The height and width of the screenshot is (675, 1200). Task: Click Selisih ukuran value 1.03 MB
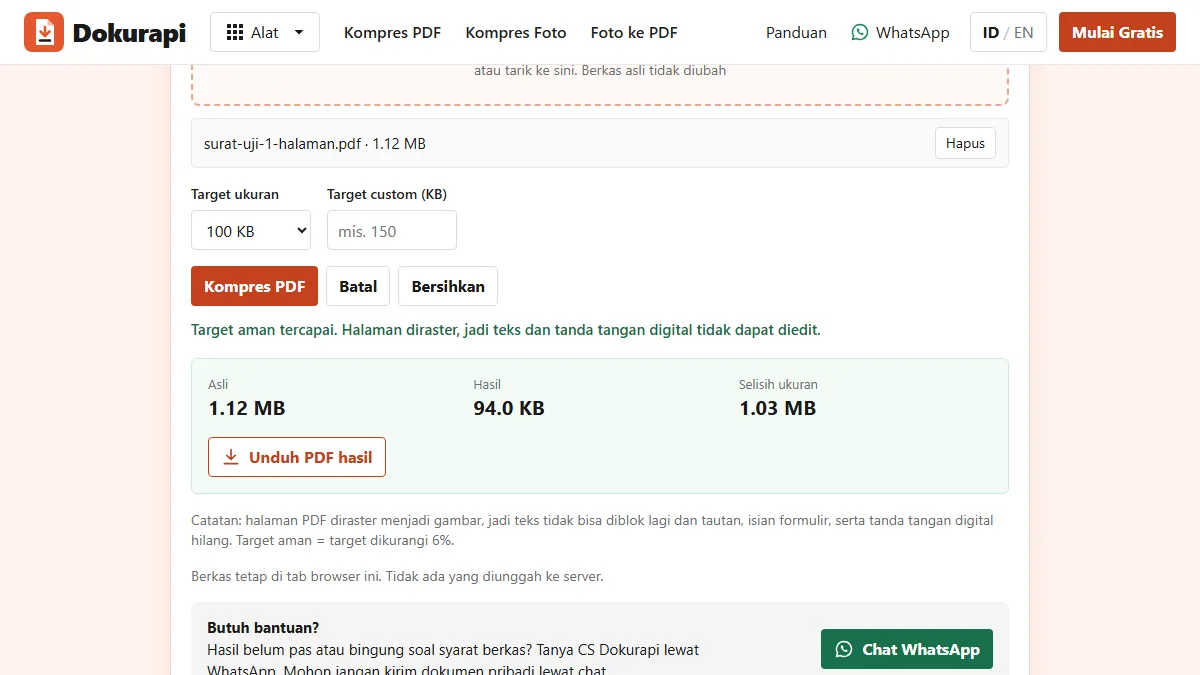point(778,408)
